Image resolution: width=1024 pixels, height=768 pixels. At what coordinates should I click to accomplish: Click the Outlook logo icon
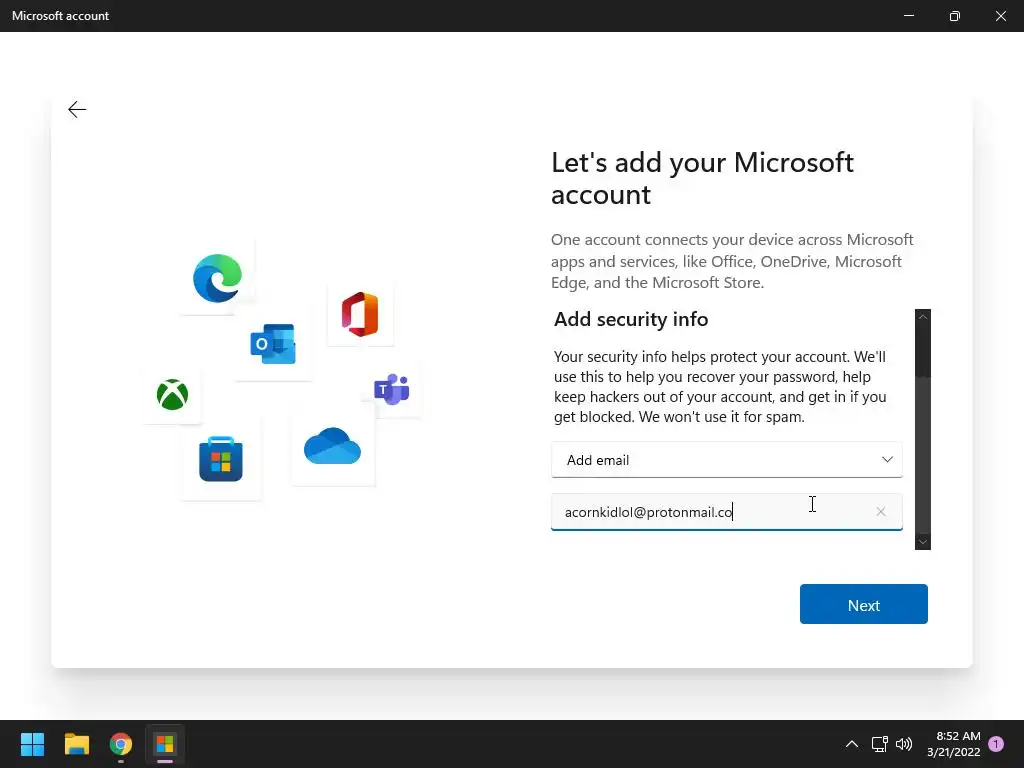(273, 344)
